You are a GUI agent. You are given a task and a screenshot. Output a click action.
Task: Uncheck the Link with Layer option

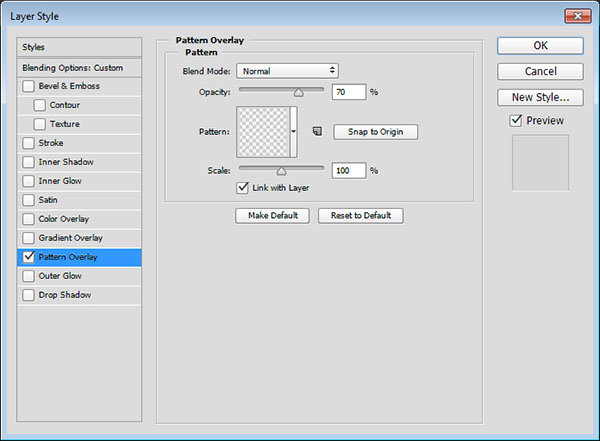coord(242,187)
